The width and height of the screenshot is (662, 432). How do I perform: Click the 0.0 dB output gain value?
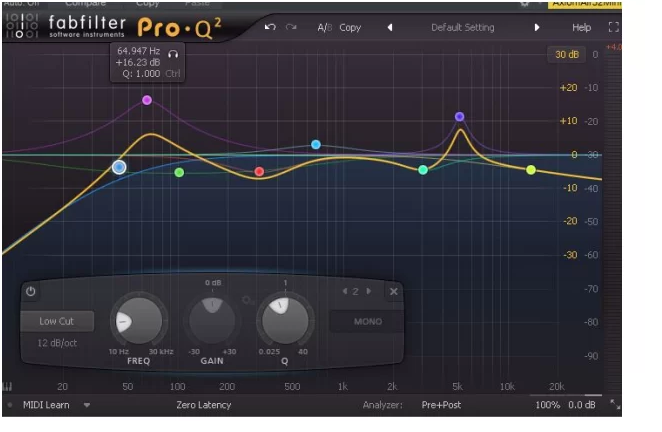click(x=582, y=405)
